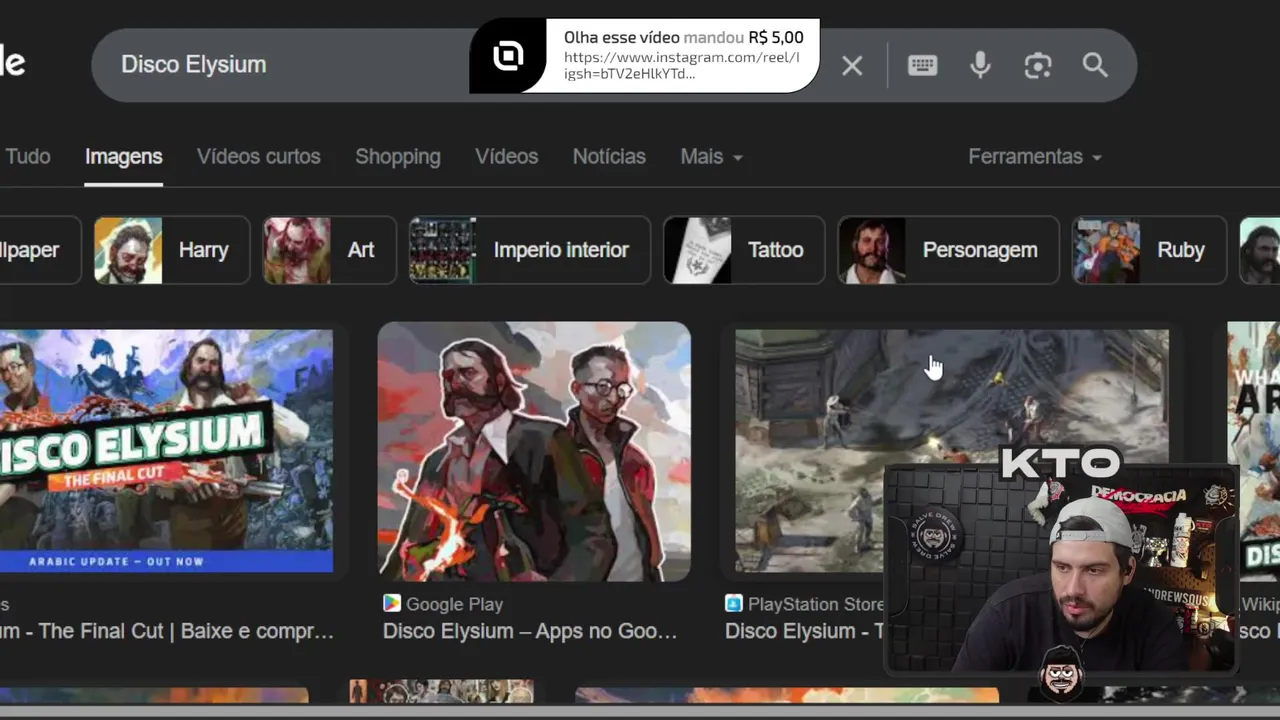Select the Art filter chip

(x=329, y=250)
